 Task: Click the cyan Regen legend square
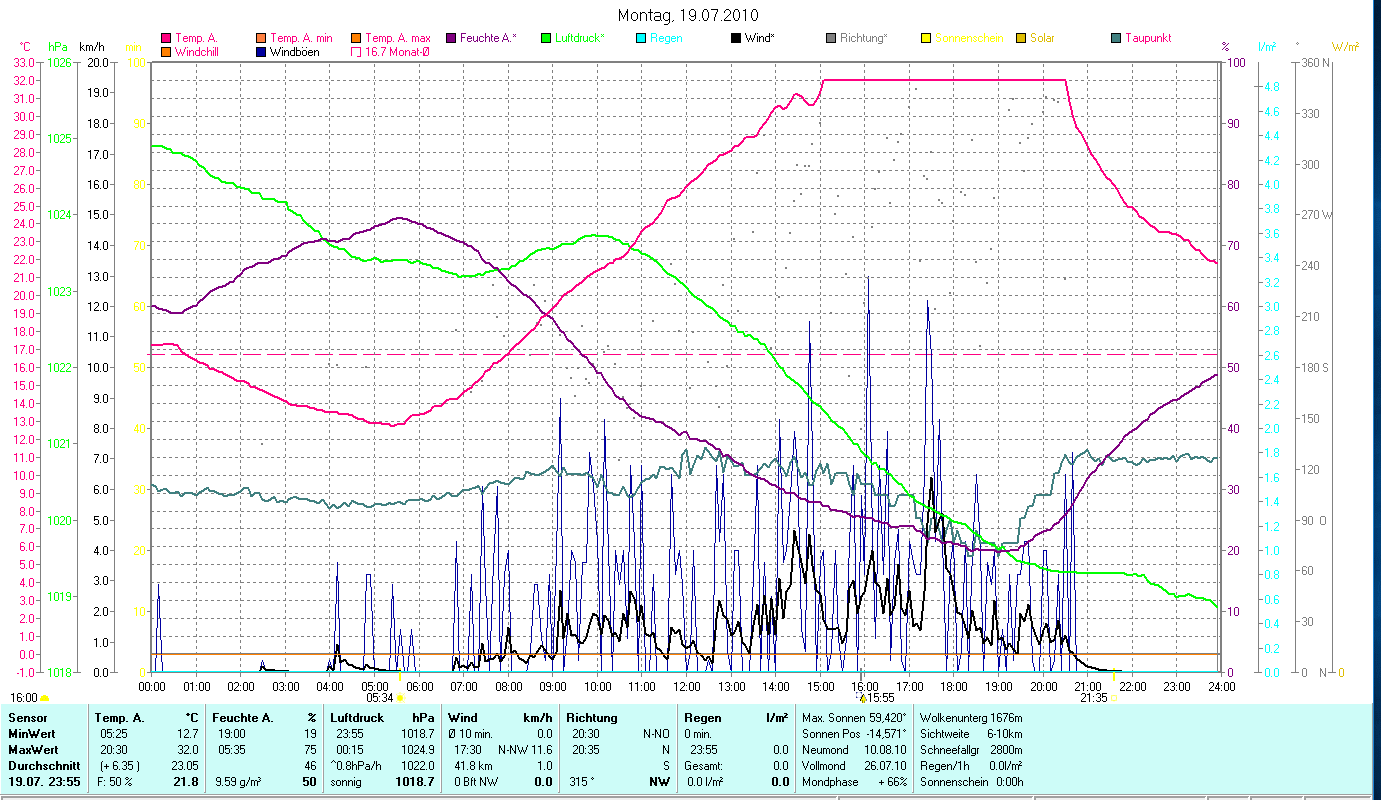(641, 38)
